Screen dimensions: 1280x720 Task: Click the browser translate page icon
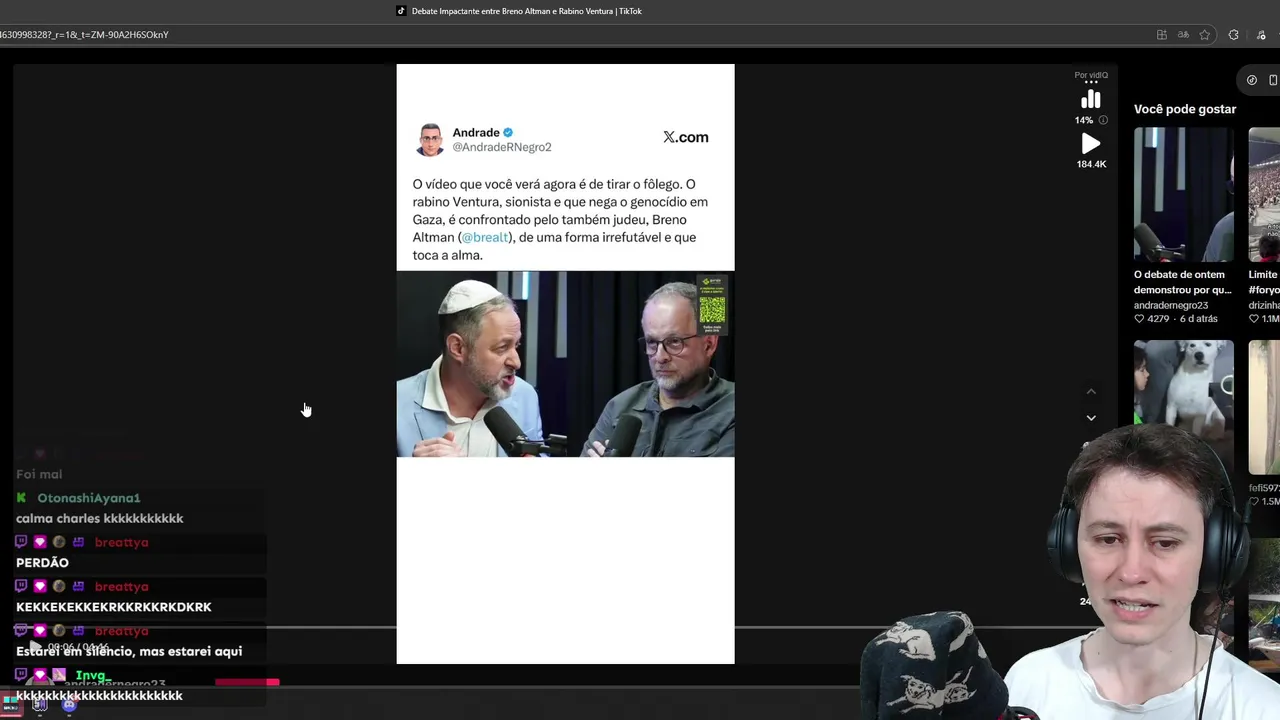pos(1183,35)
